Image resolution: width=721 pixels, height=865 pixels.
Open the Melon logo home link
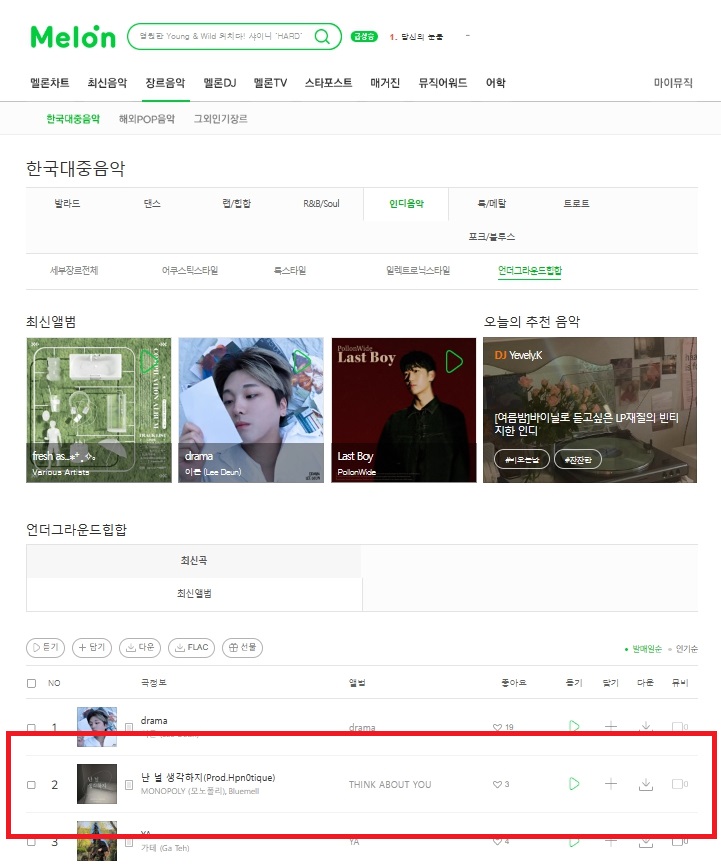pos(73,37)
